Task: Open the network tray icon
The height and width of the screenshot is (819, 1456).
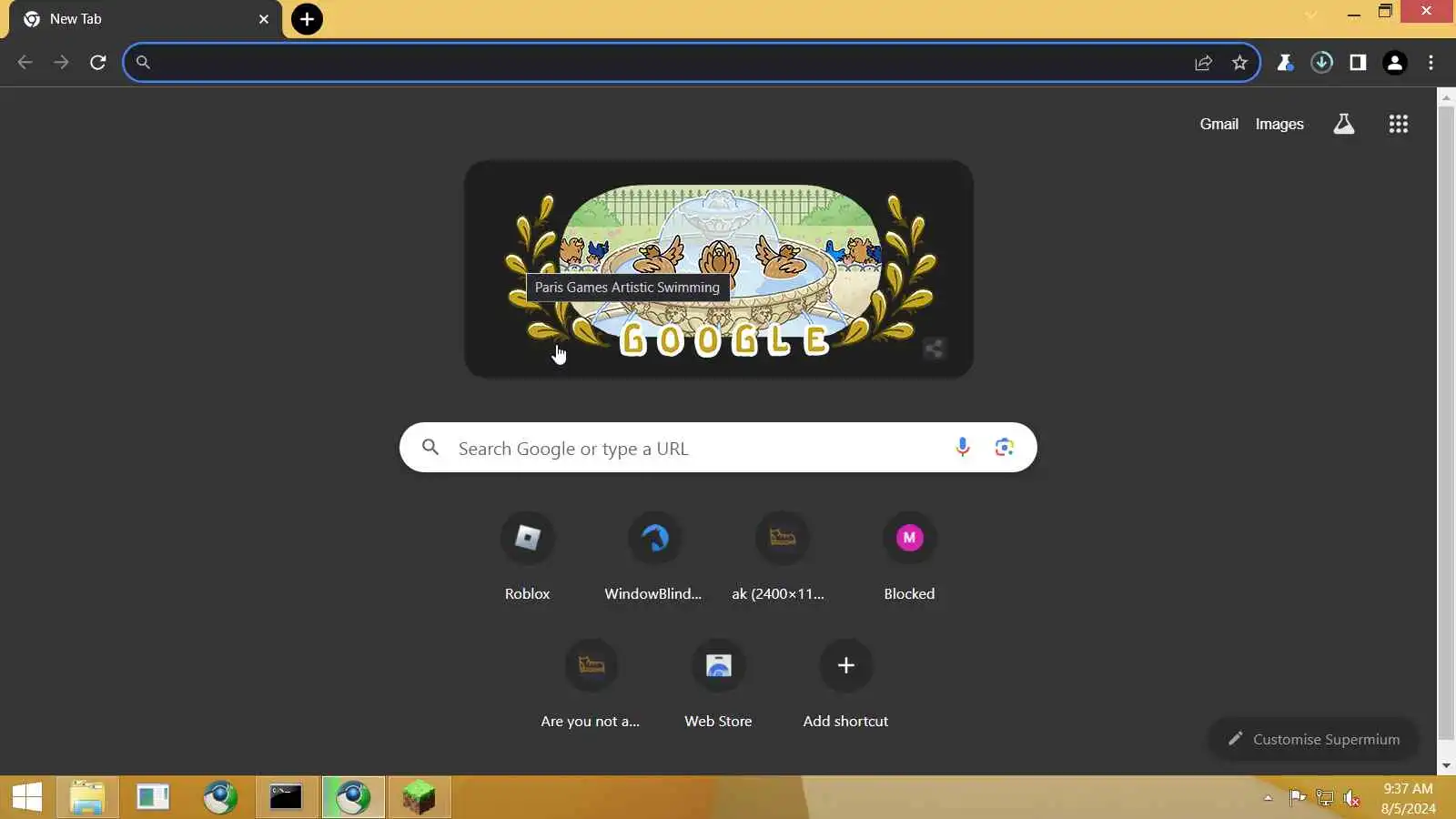Action: click(x=1325, y=798)
